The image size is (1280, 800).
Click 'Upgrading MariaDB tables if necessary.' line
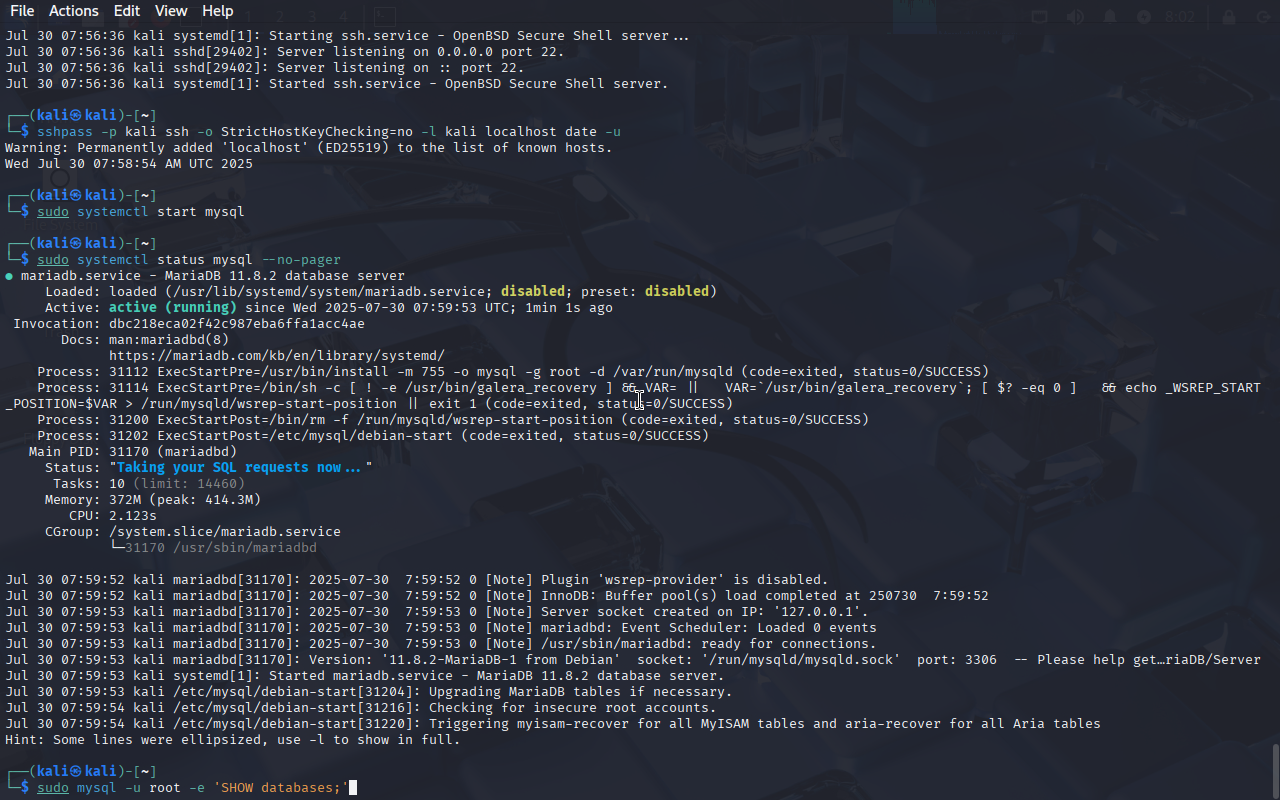pos(369,692)
